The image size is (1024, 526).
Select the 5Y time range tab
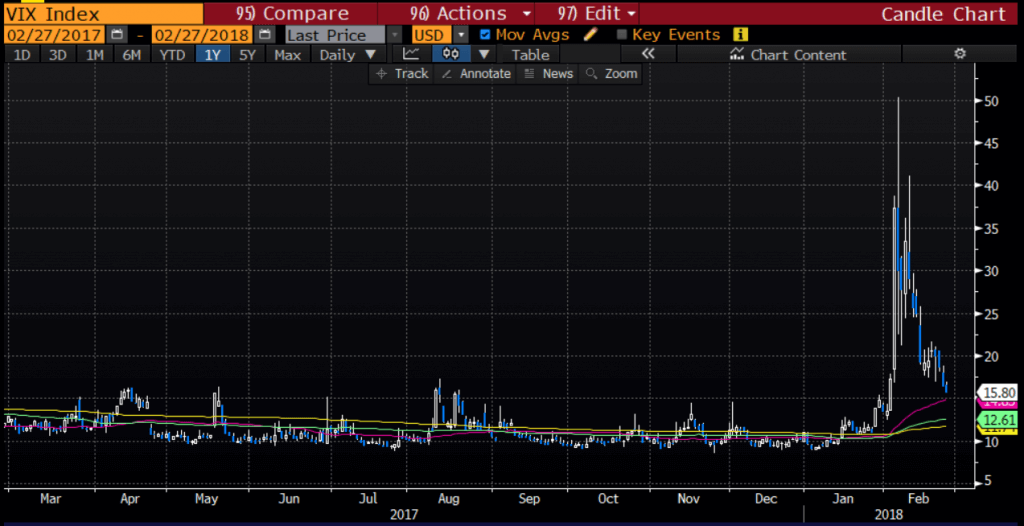point(247,54)
